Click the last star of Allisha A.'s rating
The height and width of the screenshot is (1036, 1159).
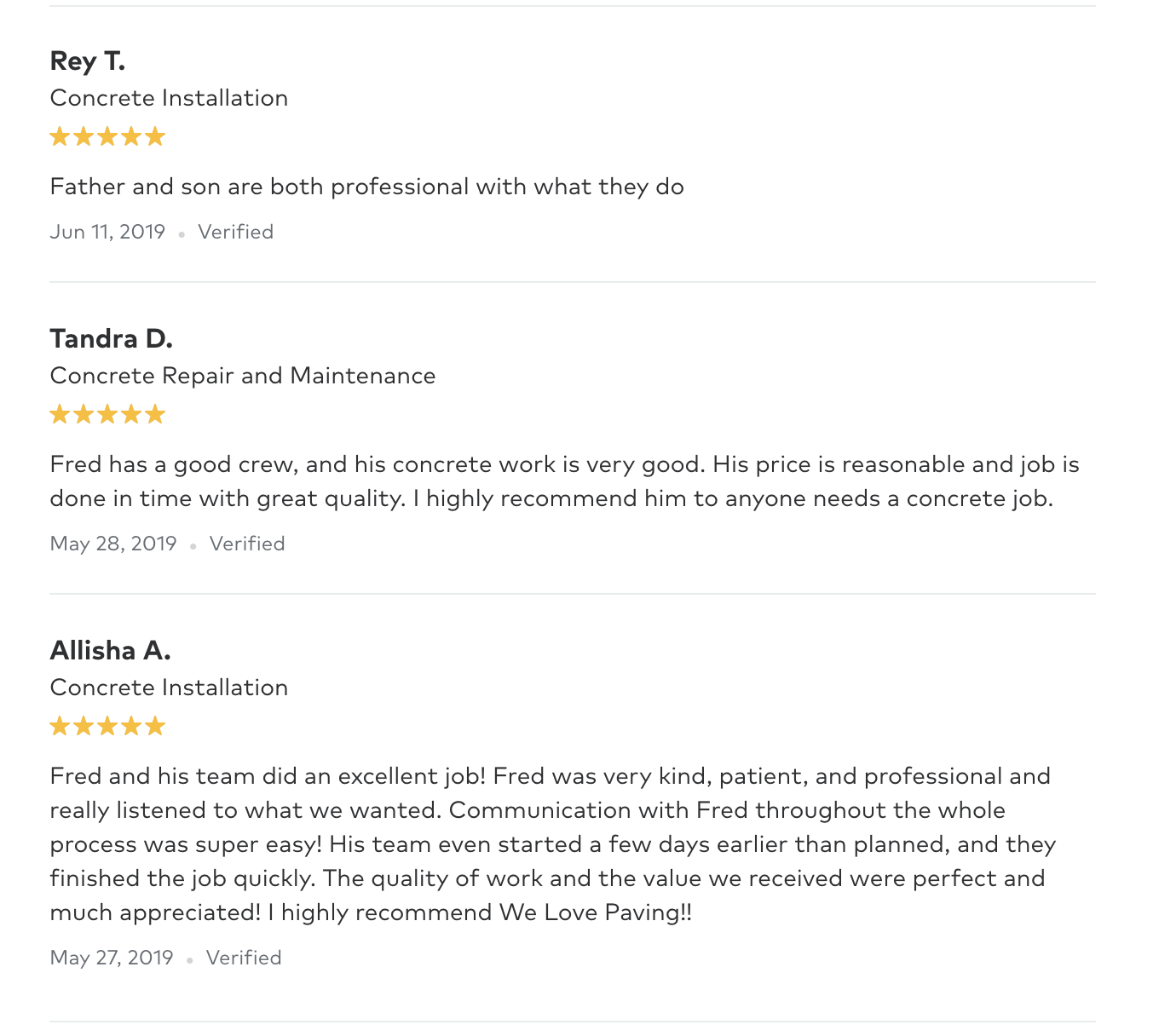155,726
